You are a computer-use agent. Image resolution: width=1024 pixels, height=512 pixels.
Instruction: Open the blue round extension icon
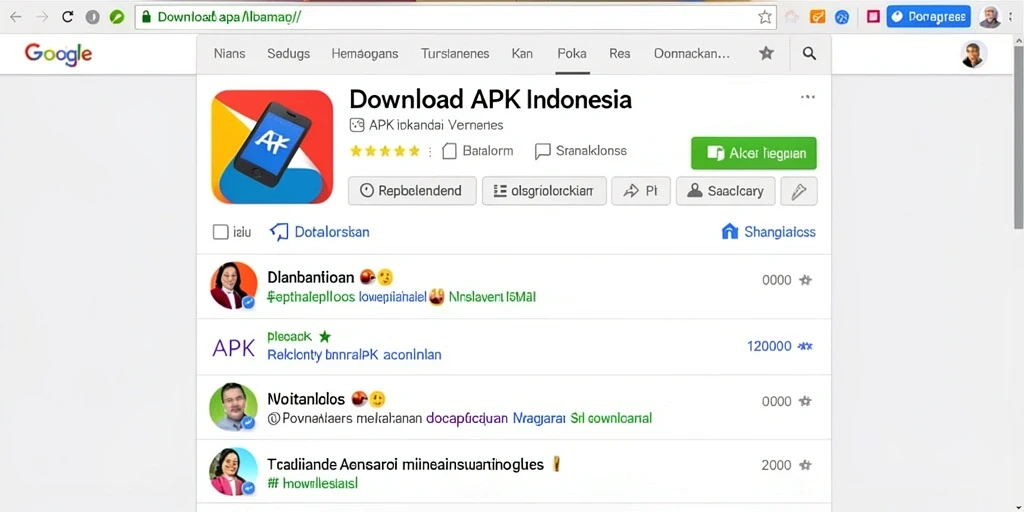coord(842,17)
